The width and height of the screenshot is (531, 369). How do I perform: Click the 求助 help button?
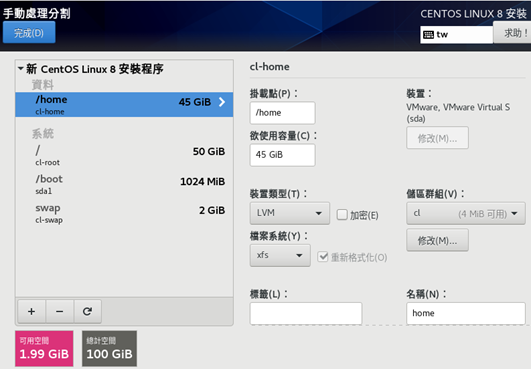512,33
